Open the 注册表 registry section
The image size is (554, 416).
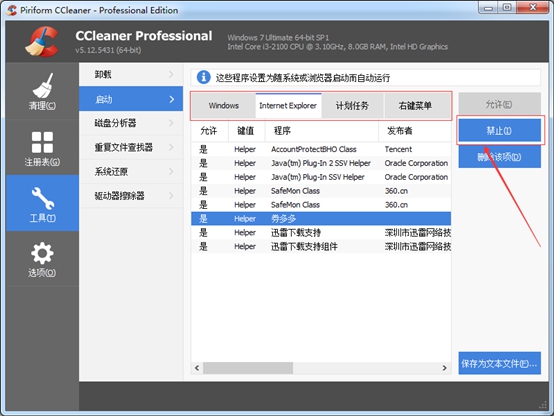pos(42,147)
